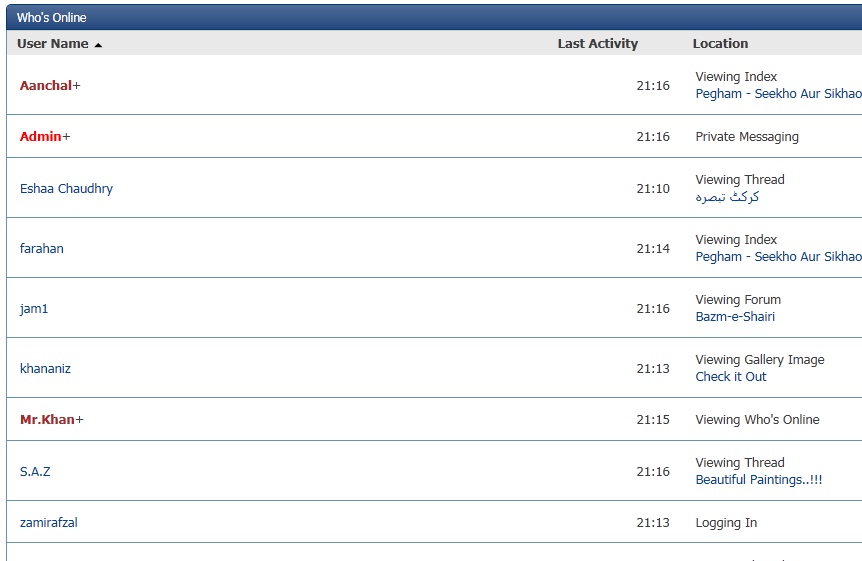Go to Bazm-e-Shairi forum
862x561 pixels.
pyautogui.click(x=735, y=317)
